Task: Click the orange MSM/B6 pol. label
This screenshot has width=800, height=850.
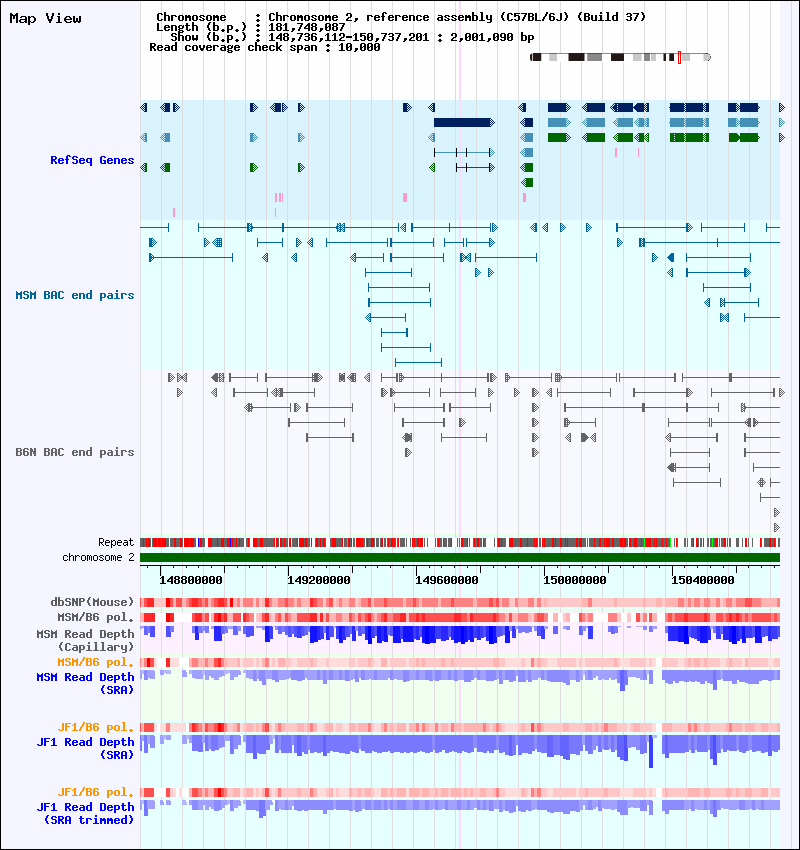Action: tap(95, 662)
